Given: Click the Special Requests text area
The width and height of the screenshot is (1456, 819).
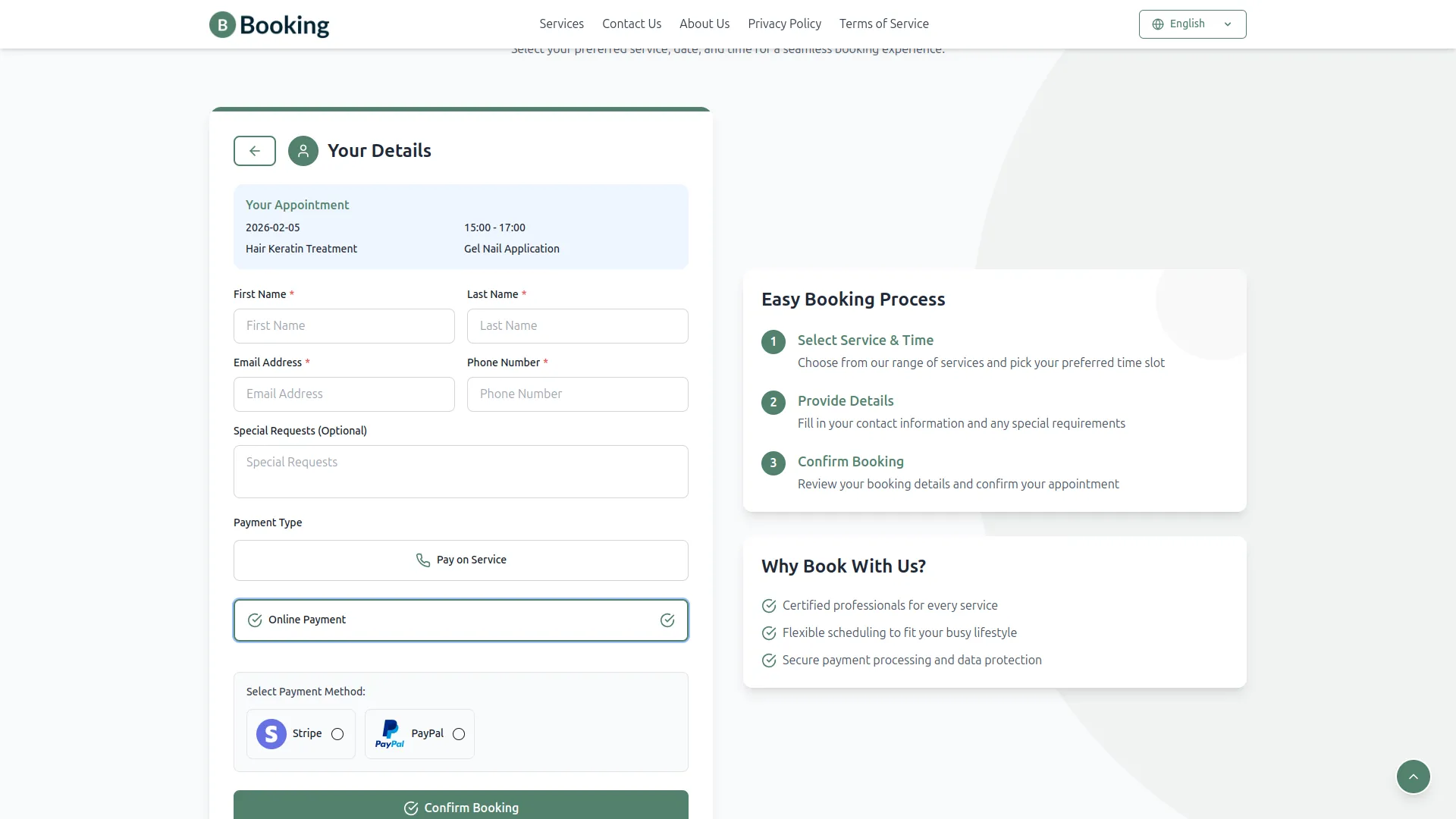Looking at the screenshot, I should click(460, 472).
